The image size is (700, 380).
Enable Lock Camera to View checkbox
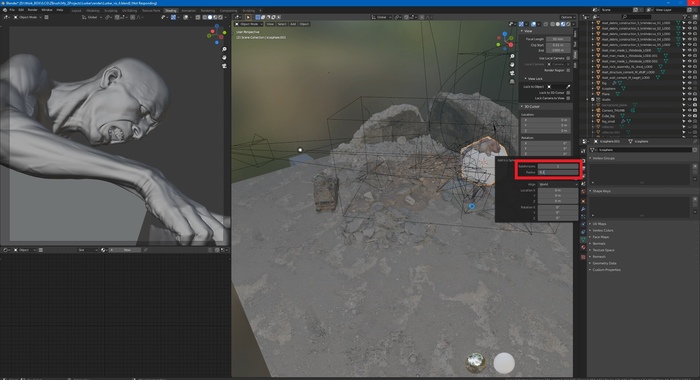click(568, 98)
